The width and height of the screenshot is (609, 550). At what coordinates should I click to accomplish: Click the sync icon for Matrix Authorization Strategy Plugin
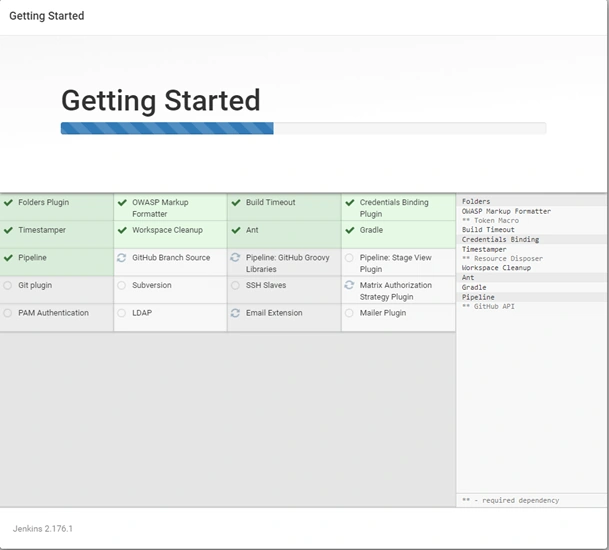pos(349,285)
